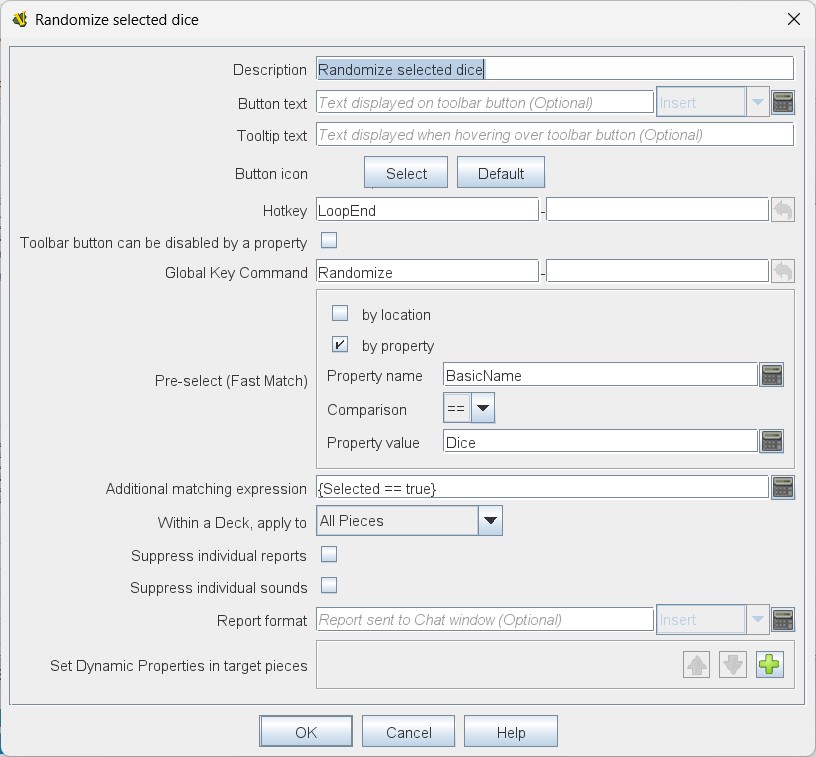This screenshot has width=816, height=757.
Task: Click undo arrow beside Hotkey field
Action: tap(783, 210)
